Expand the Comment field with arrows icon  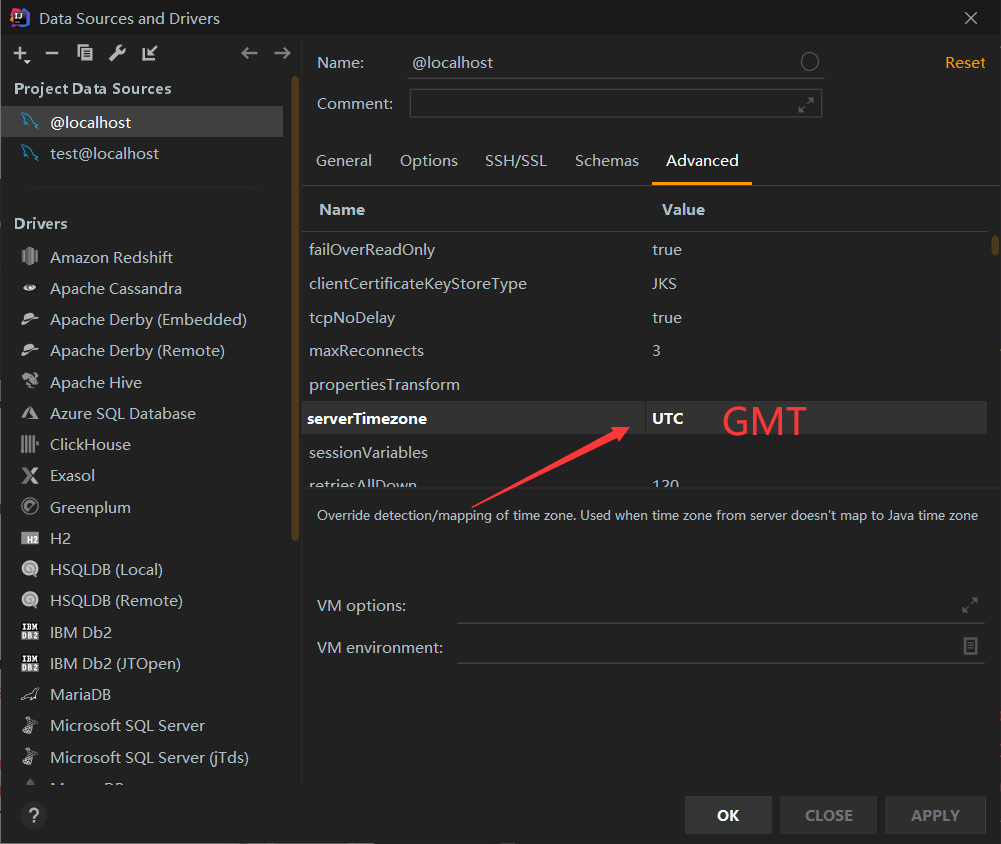click(806, 105)
